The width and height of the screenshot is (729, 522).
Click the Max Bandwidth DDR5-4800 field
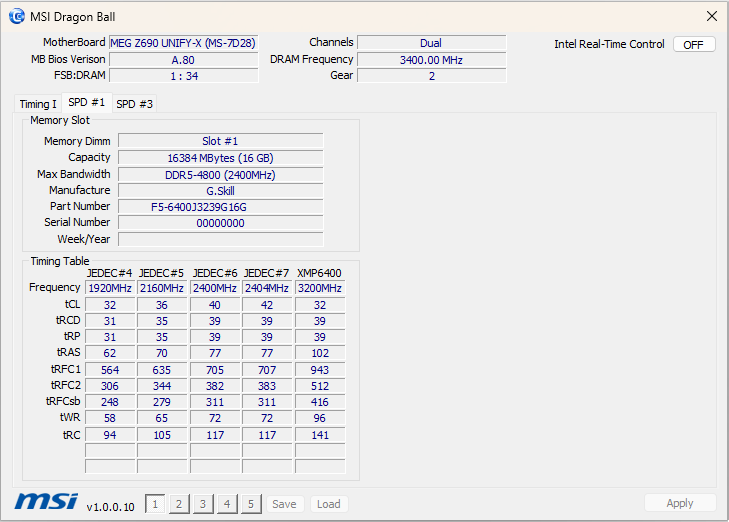(x=220, y=175)
